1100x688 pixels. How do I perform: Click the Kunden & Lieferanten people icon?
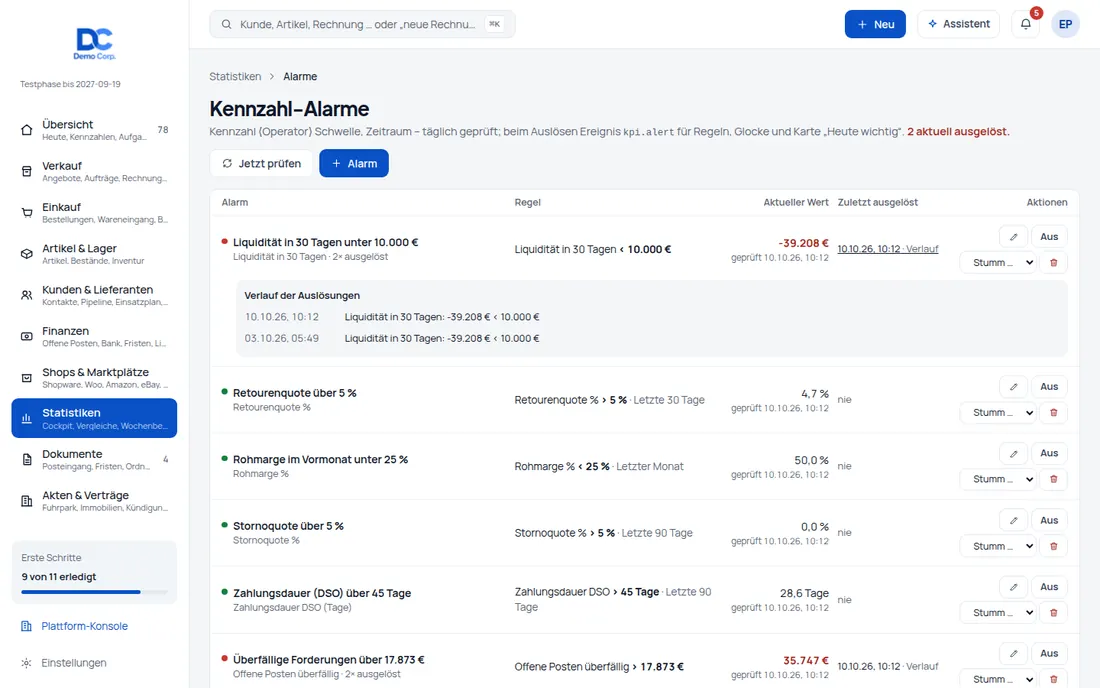tap(27, 295)
